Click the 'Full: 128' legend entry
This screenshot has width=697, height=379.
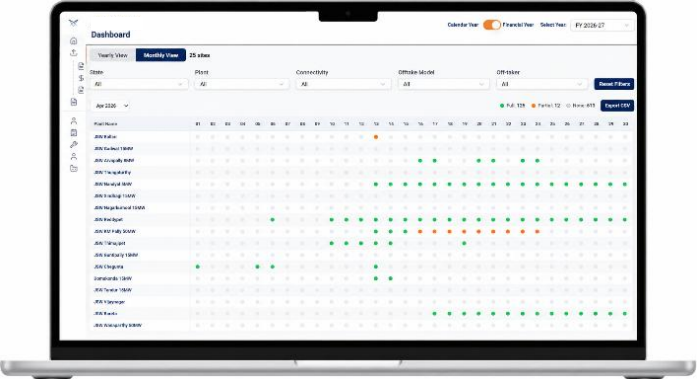pos(512,106)
